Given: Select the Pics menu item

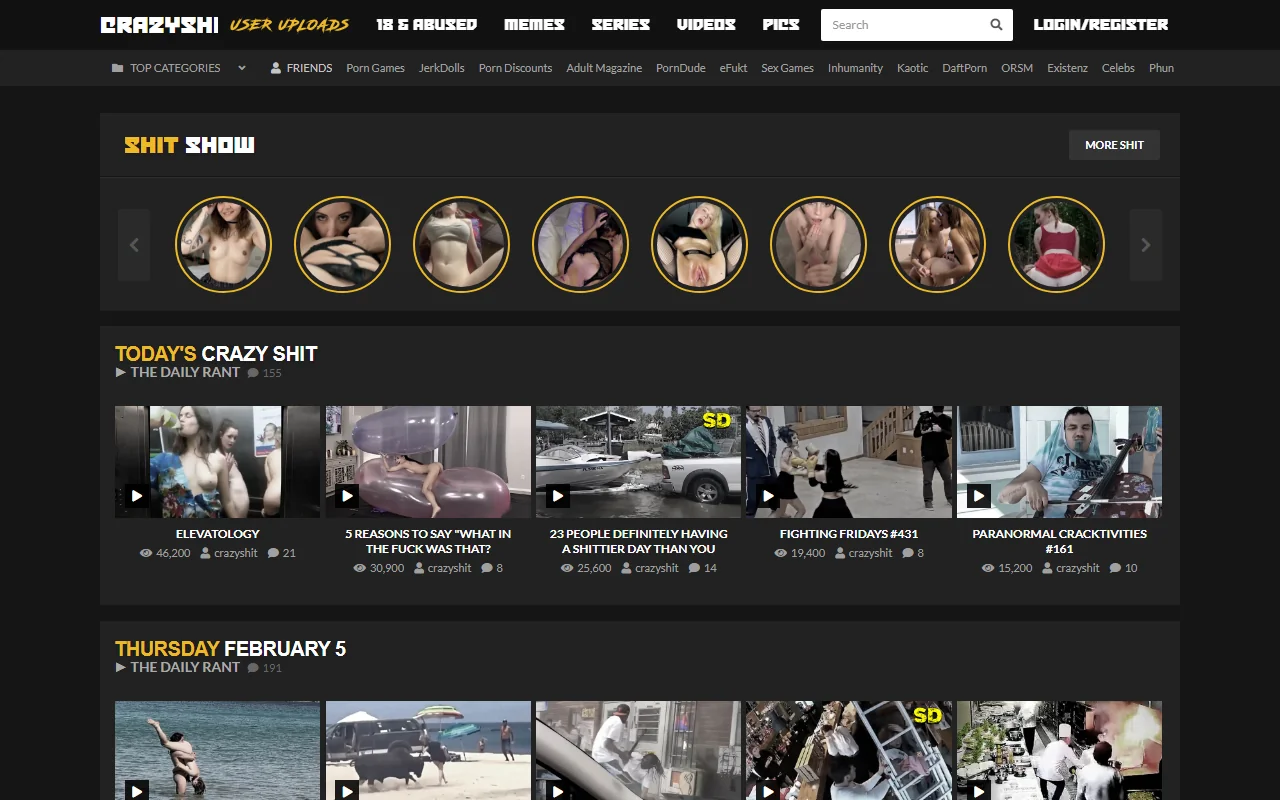Looking at the screenshot, I should click(780, 25).
